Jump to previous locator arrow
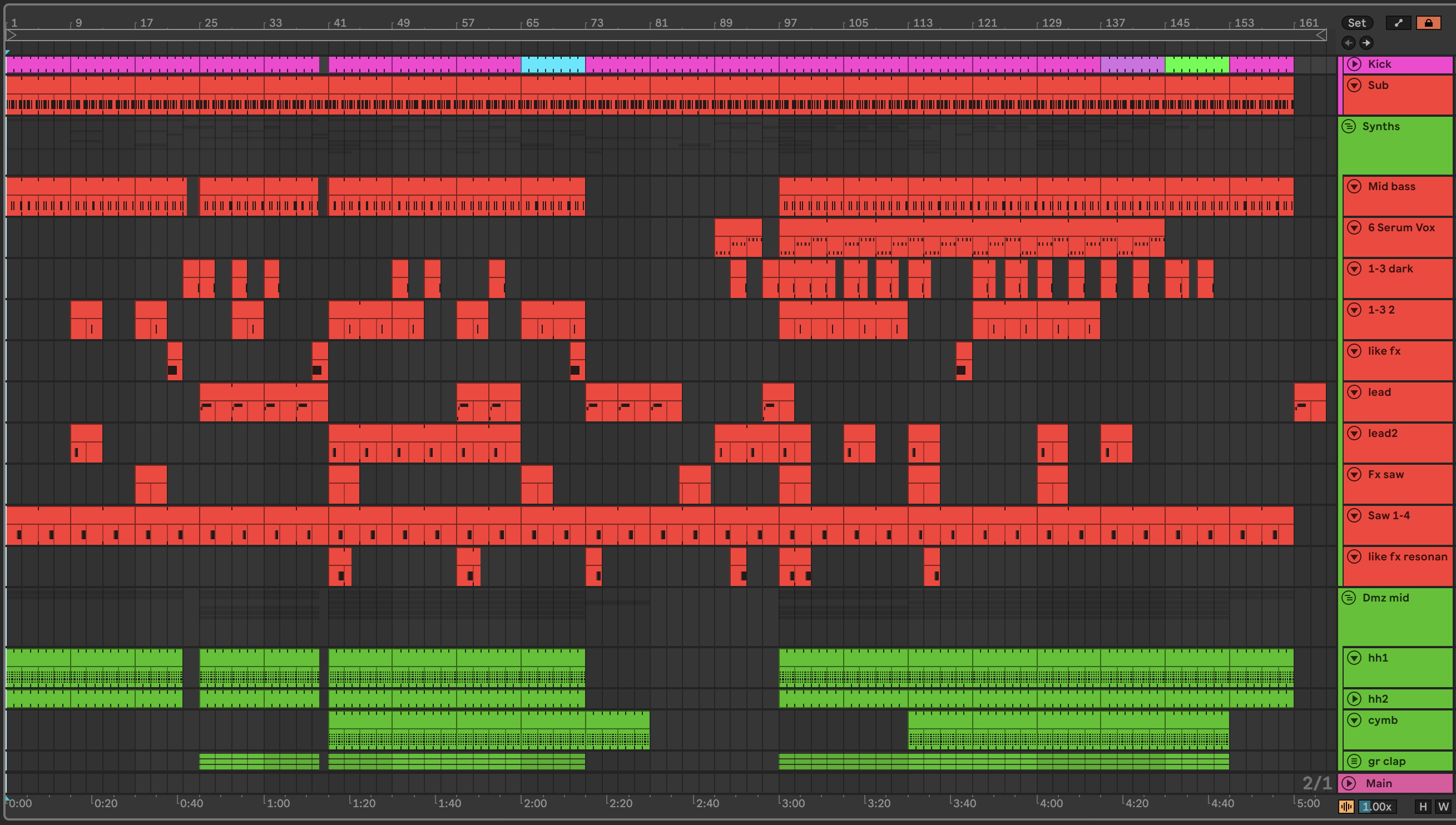Screen dimensions: 1456x825 pos(1348,42)
